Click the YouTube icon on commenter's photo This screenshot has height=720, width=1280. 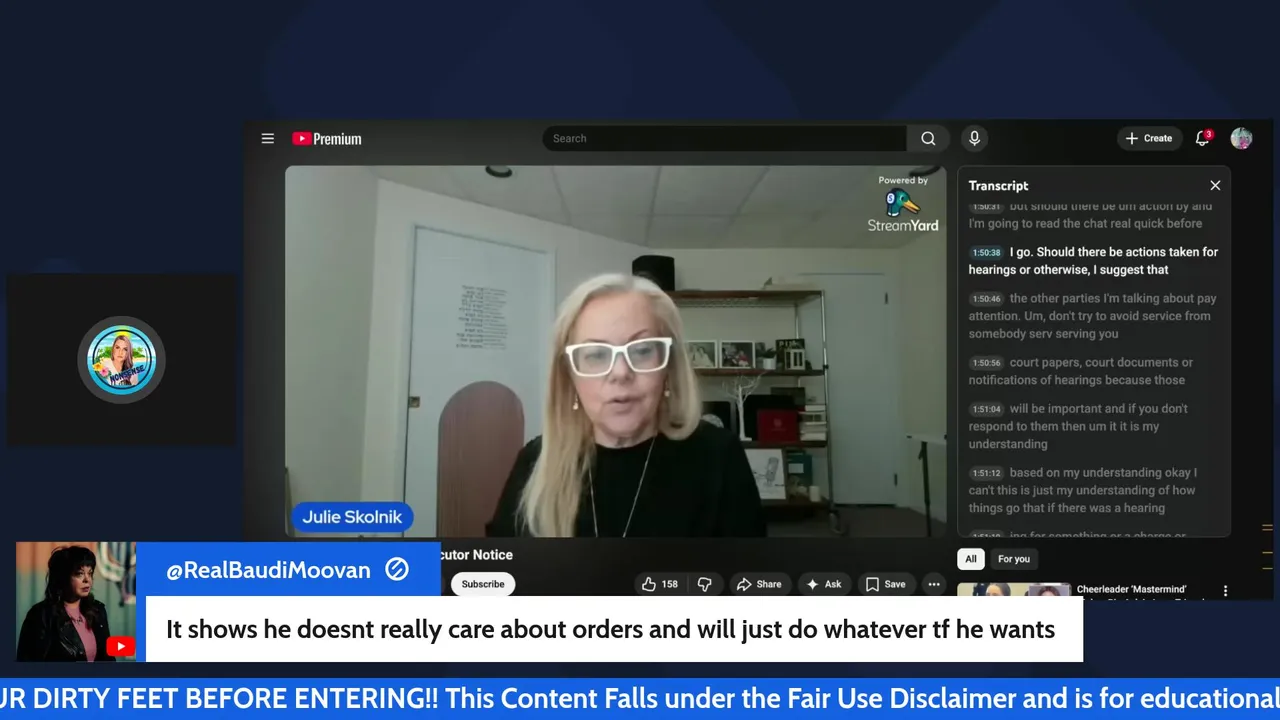click(x=120, y=647)
